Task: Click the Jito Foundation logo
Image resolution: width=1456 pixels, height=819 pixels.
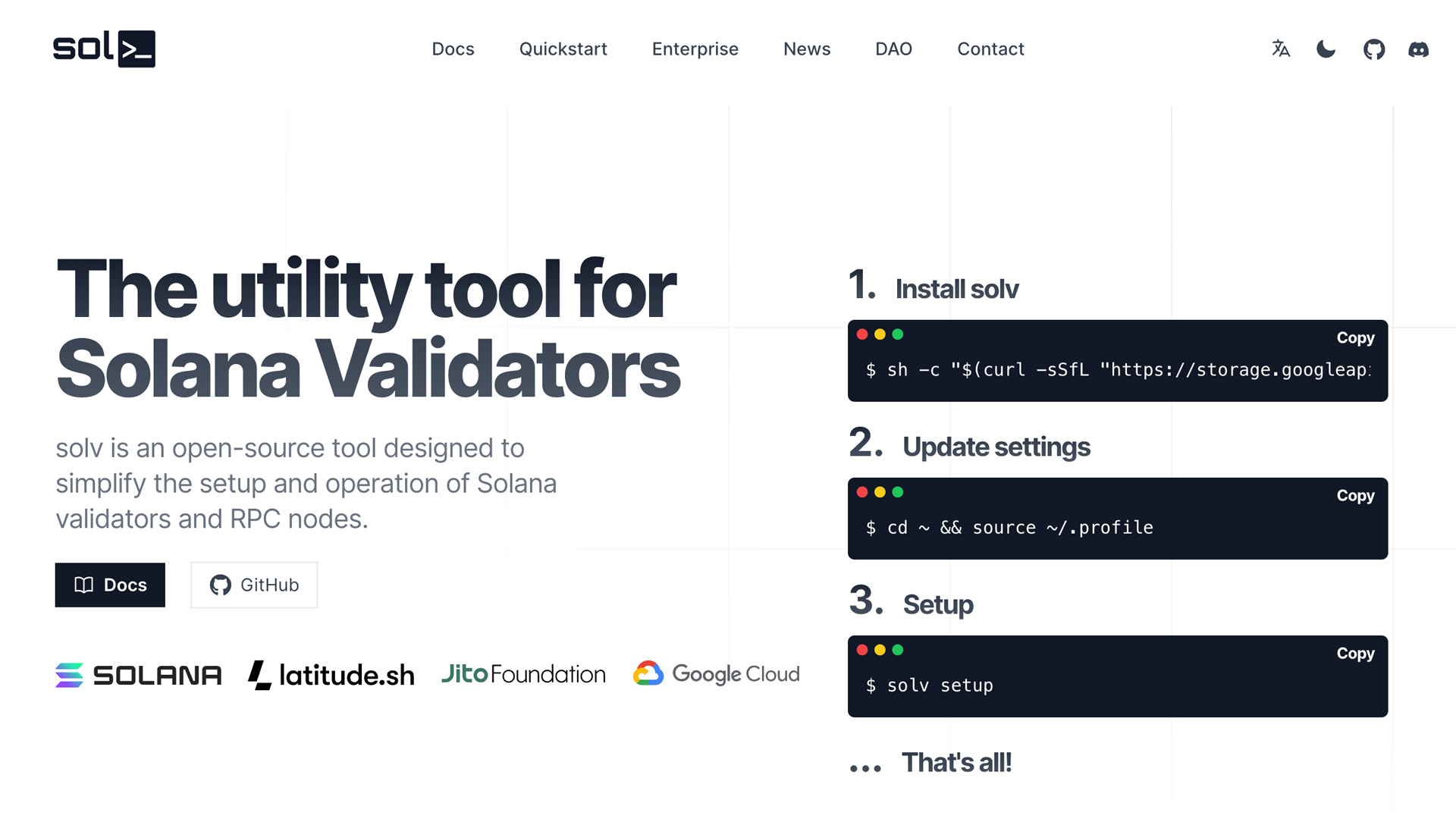Action: tap(523, 674)
